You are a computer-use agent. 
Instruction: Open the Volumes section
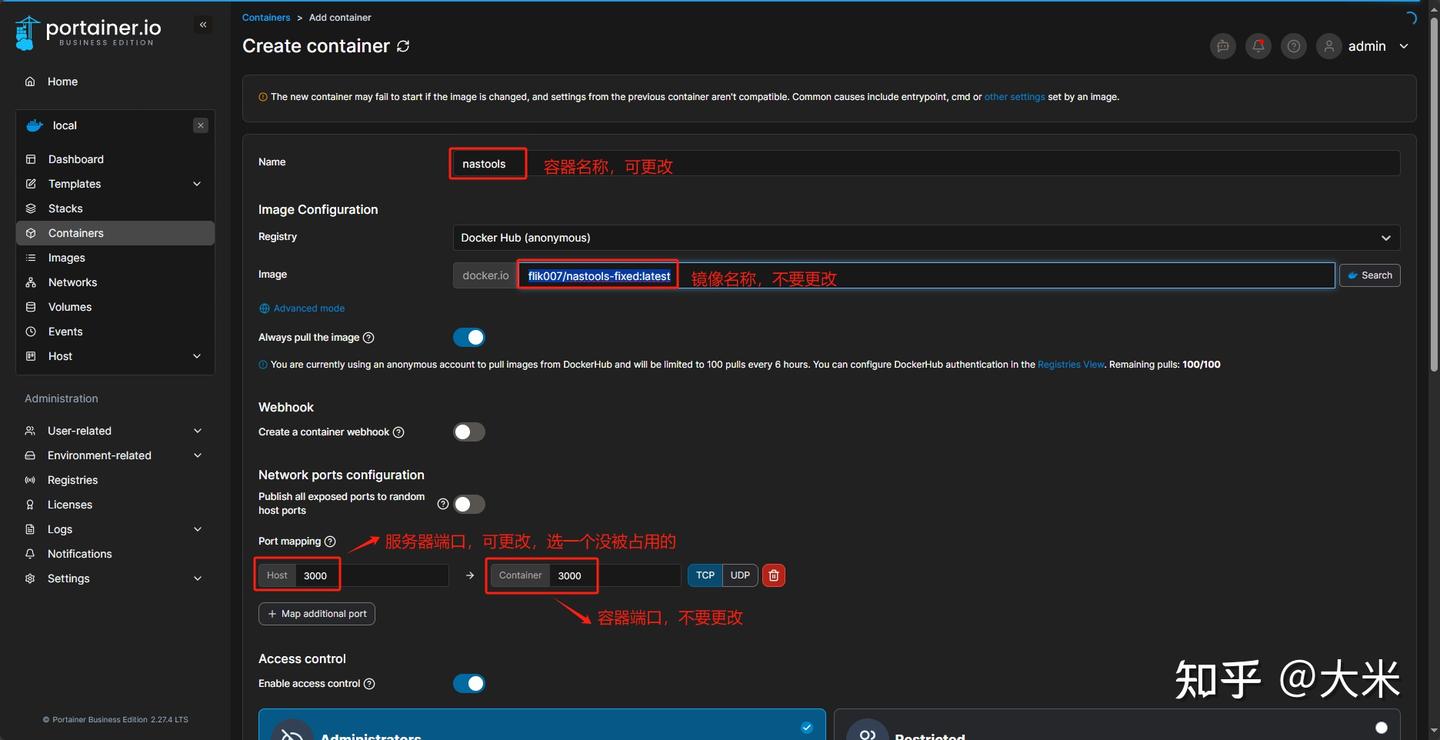(x=69, y=306)
